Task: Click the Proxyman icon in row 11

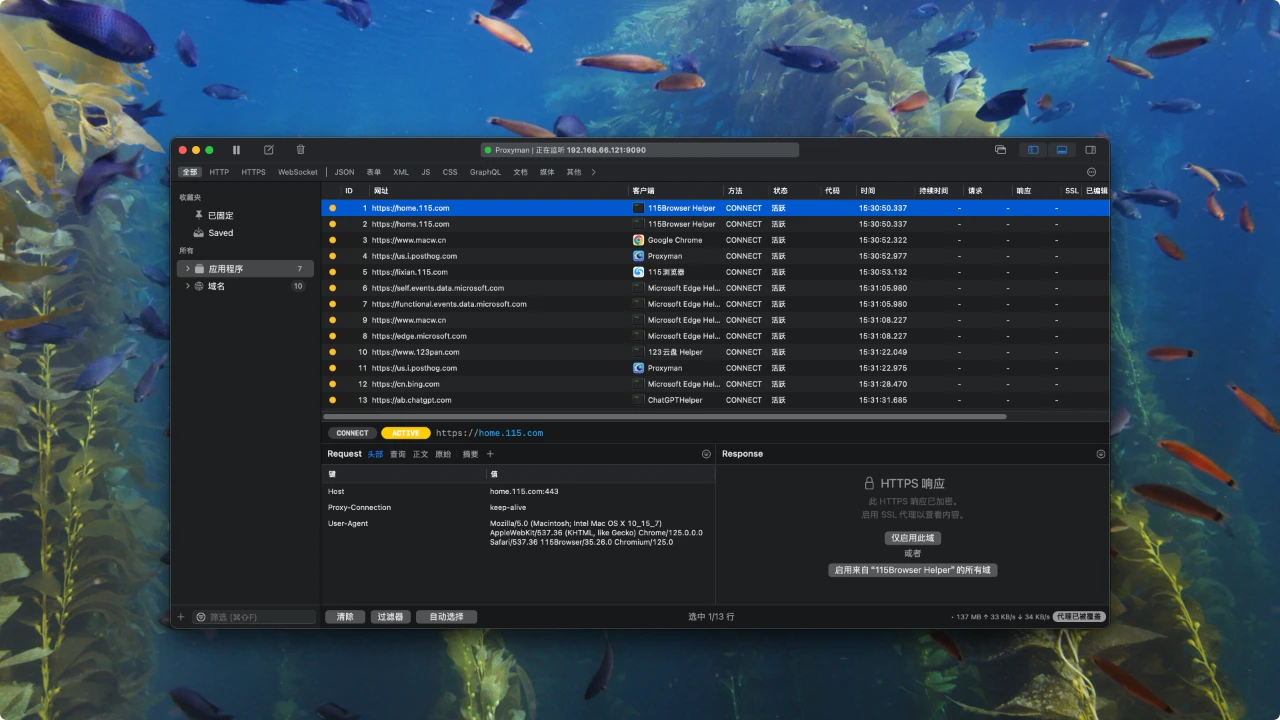Action: pos(638,368)
